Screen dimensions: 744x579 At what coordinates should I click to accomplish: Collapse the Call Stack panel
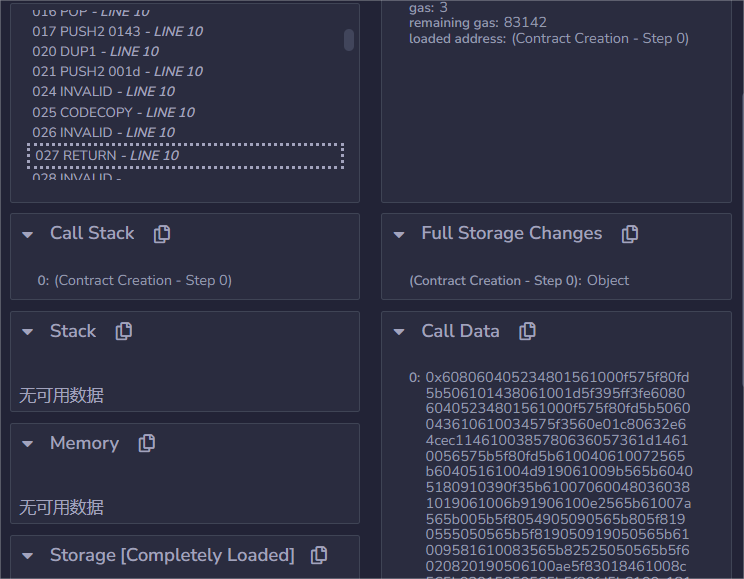pyautogui.click(x=28, y=234)
